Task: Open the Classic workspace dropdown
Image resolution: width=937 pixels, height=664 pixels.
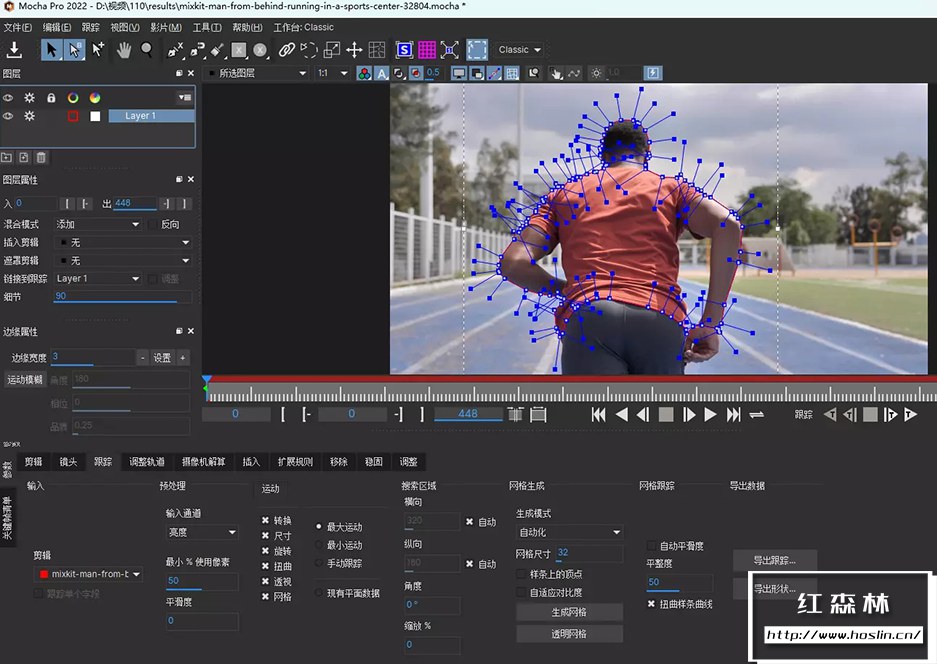Action: [x=520, y=49]
